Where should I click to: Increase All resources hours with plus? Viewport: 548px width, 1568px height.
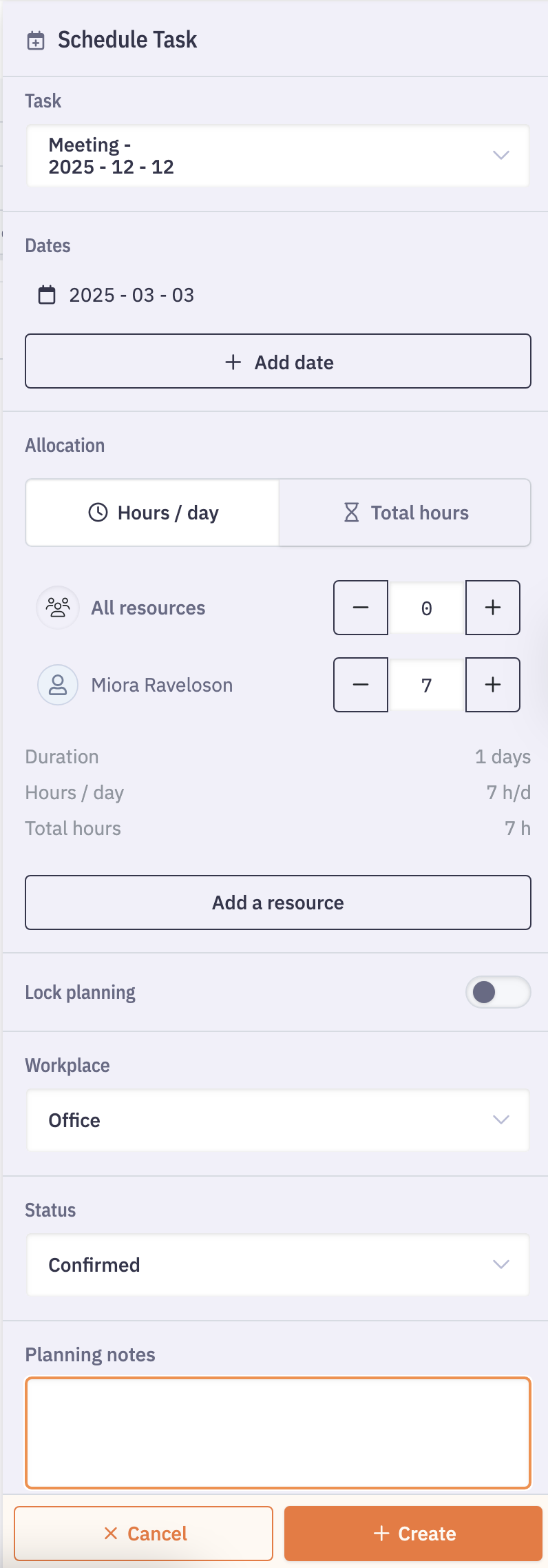coord(493,608)
